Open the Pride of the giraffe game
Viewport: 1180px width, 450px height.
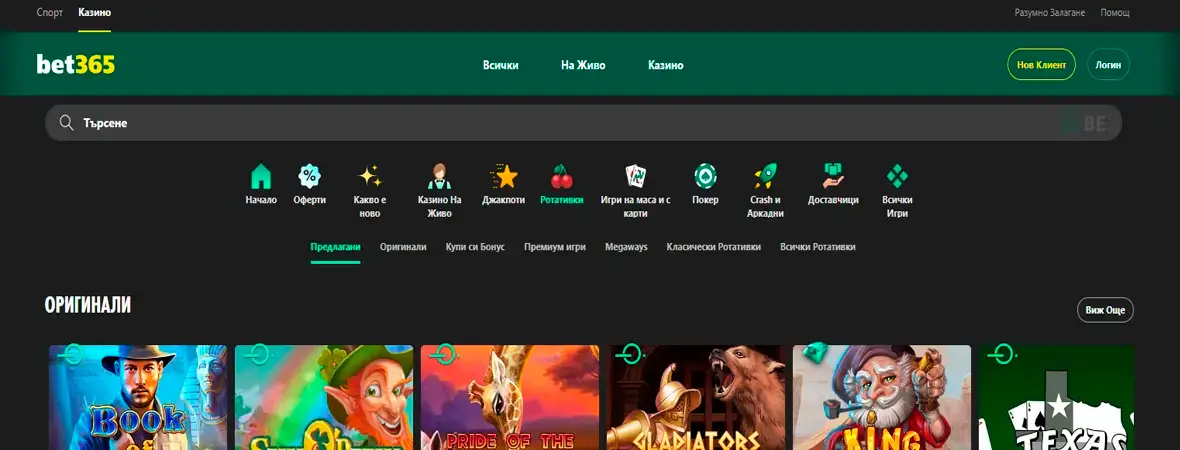click(x=509, y=397)
